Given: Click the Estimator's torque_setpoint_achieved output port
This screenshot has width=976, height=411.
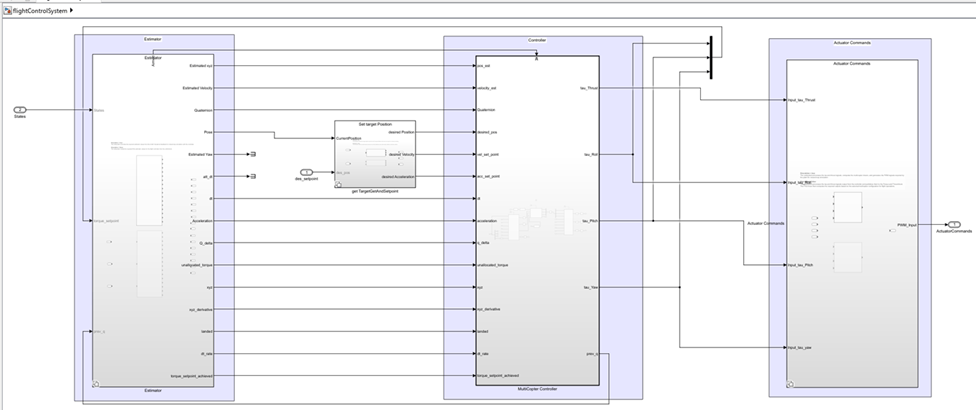Looking at the screenshot, I should click(x=192, y=376).
